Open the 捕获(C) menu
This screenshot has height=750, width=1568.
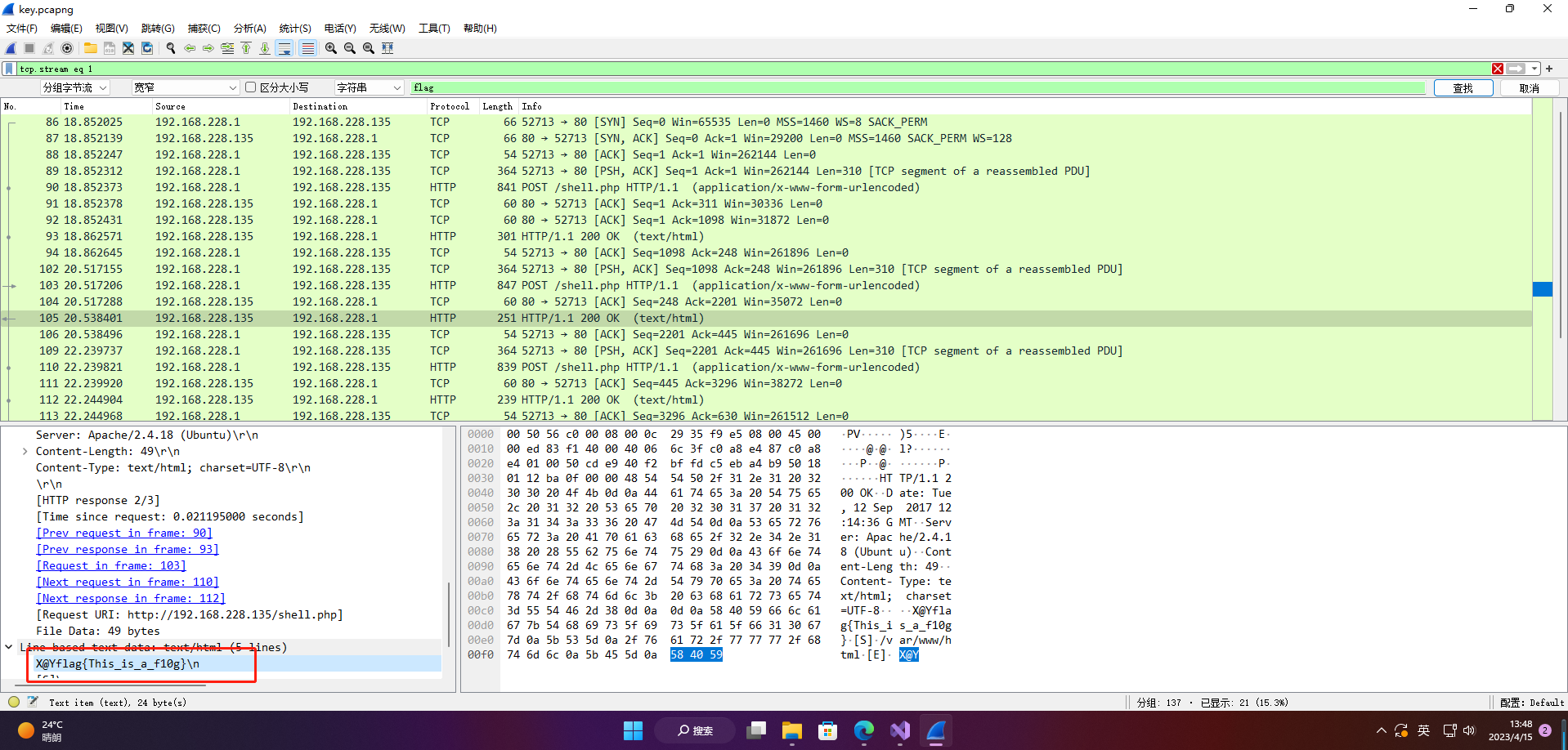pyautogui.click(x=204, y=29)
